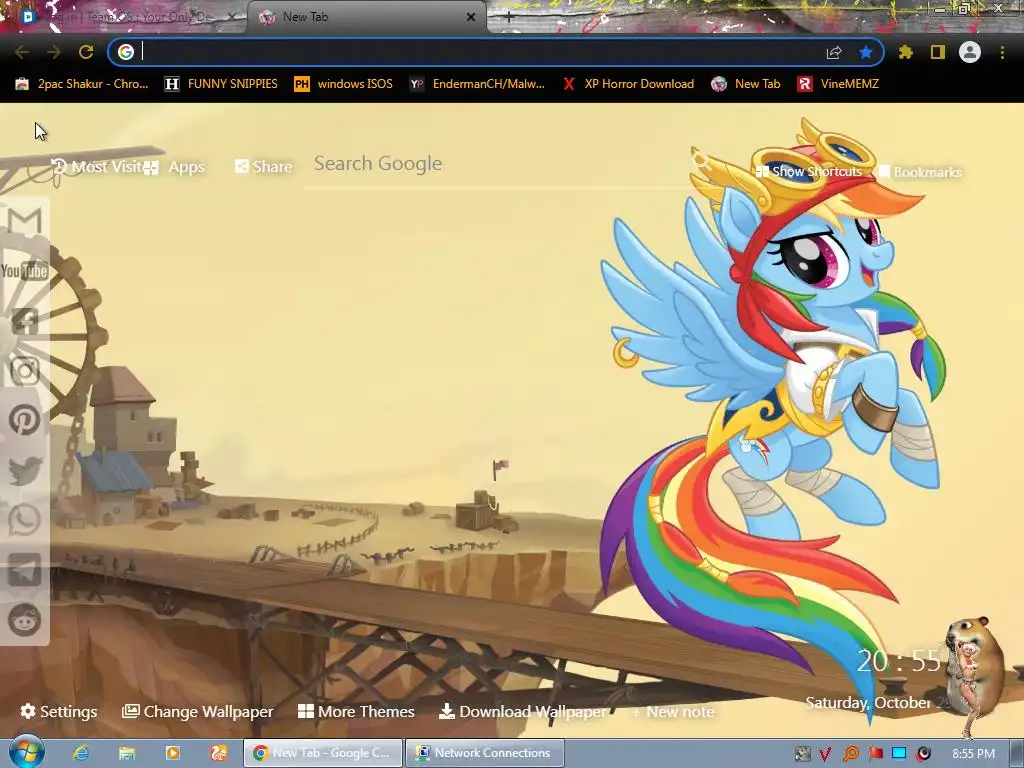Open the EndermanCH/Malw... bookmark
Viewport: 1024px width, 768px height.
point(477,84)
